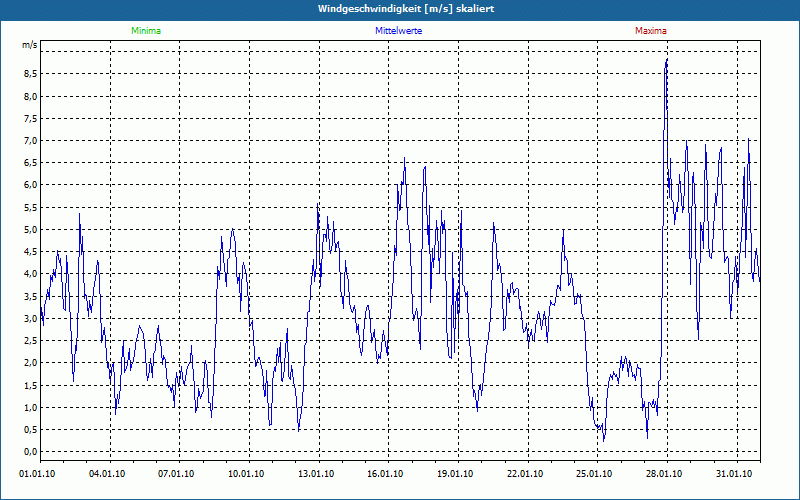Click the 16.01.10 date label
The image size is (800, 500).
pyautogui.click(x=385, y=474)
